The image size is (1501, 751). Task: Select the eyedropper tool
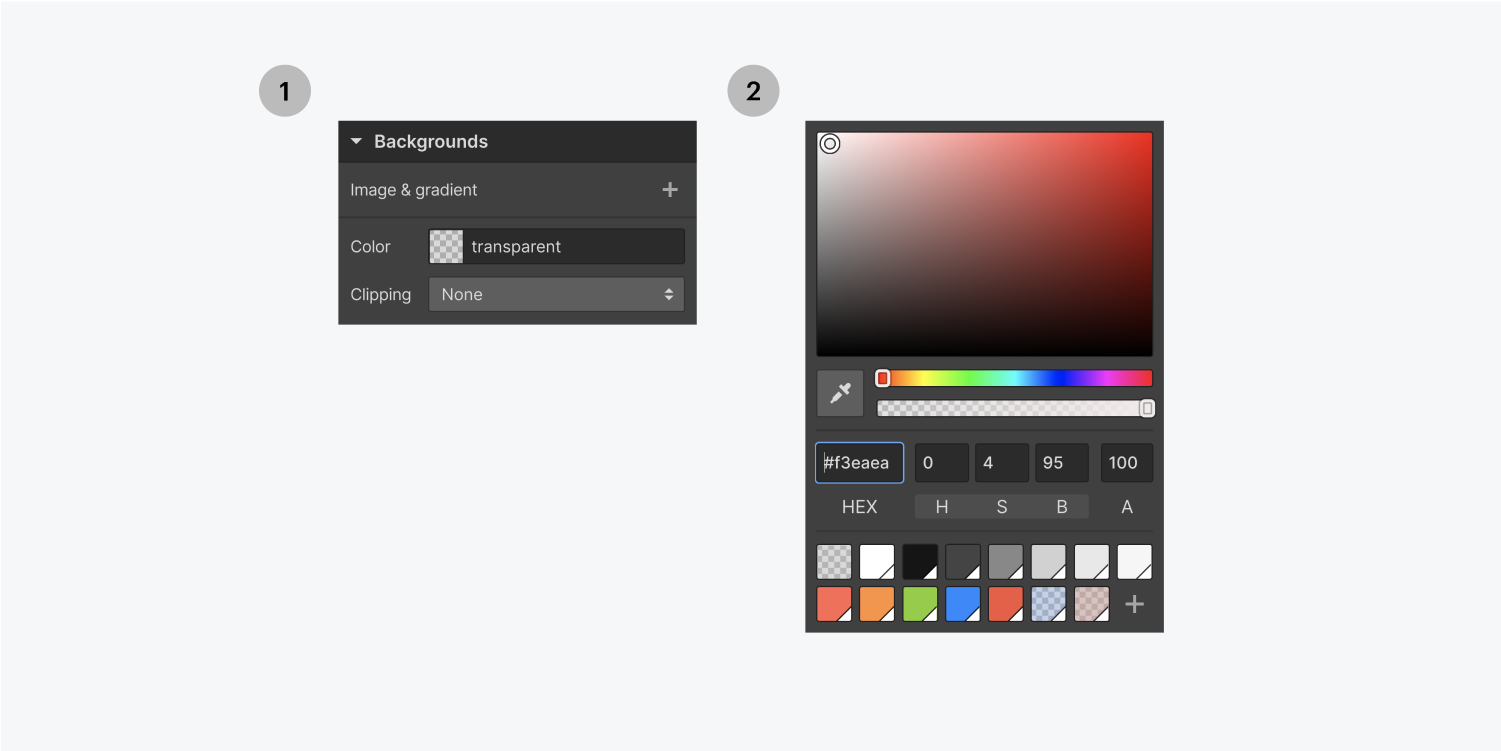coord(839,392)
